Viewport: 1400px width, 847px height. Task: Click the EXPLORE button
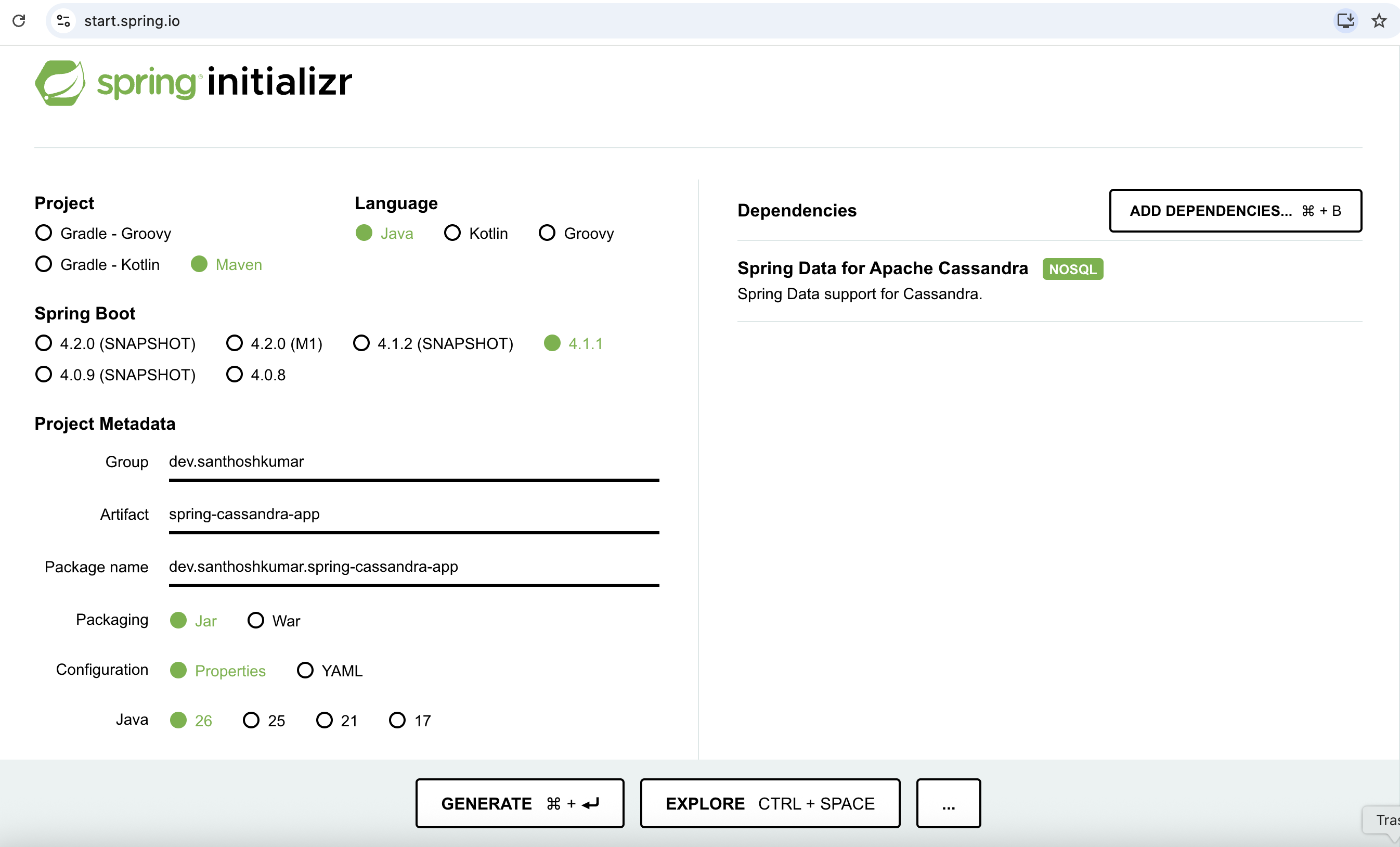click(x=770, y=803)
